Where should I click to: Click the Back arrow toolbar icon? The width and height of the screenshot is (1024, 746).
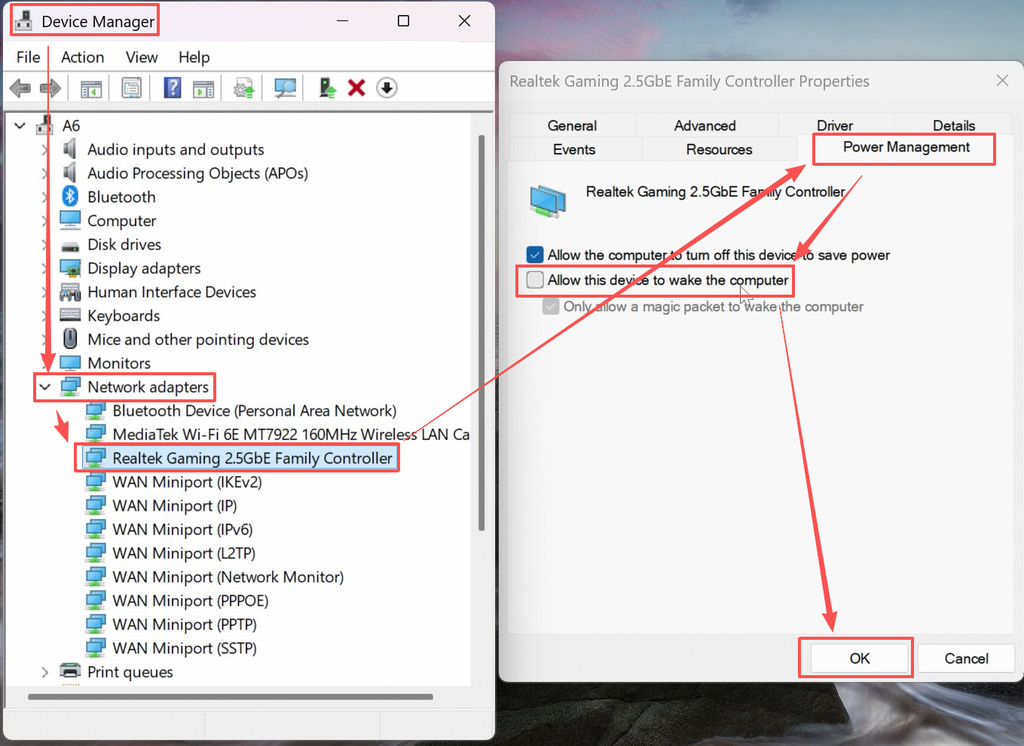20,88
